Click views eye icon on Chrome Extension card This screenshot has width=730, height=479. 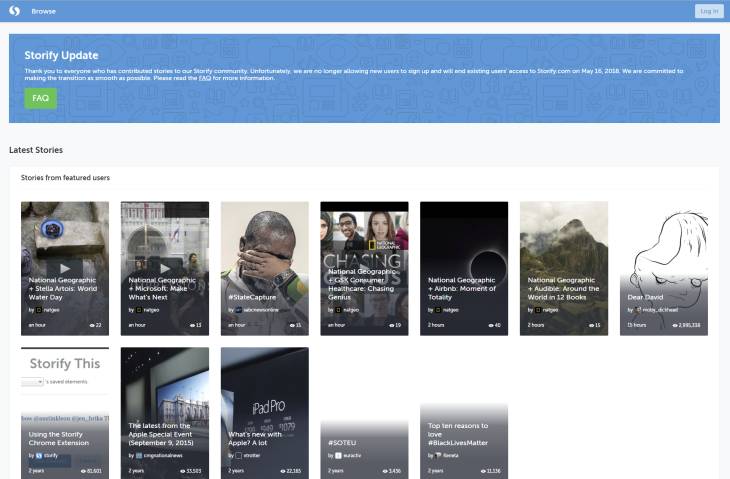click(x=84, y=471)
